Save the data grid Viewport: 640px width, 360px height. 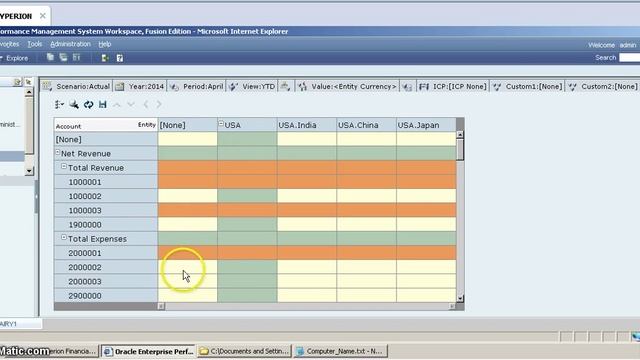coord(102,104)
